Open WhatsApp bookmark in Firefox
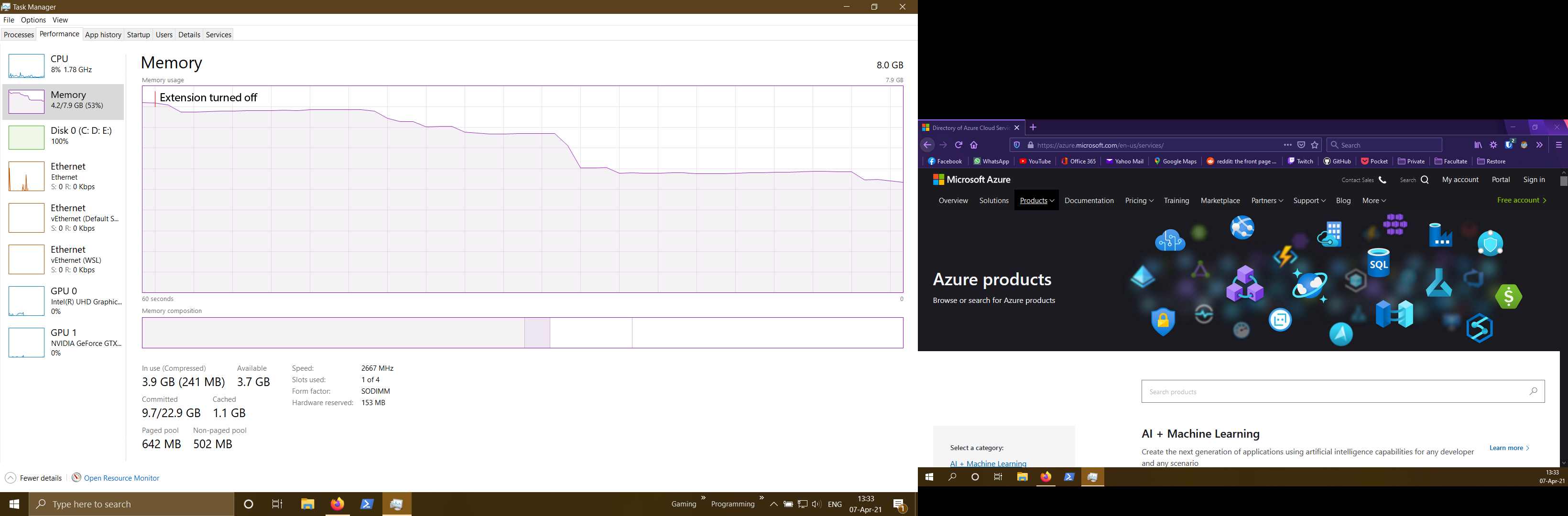This screenshot has width=1568, height=516. [991, 161]
